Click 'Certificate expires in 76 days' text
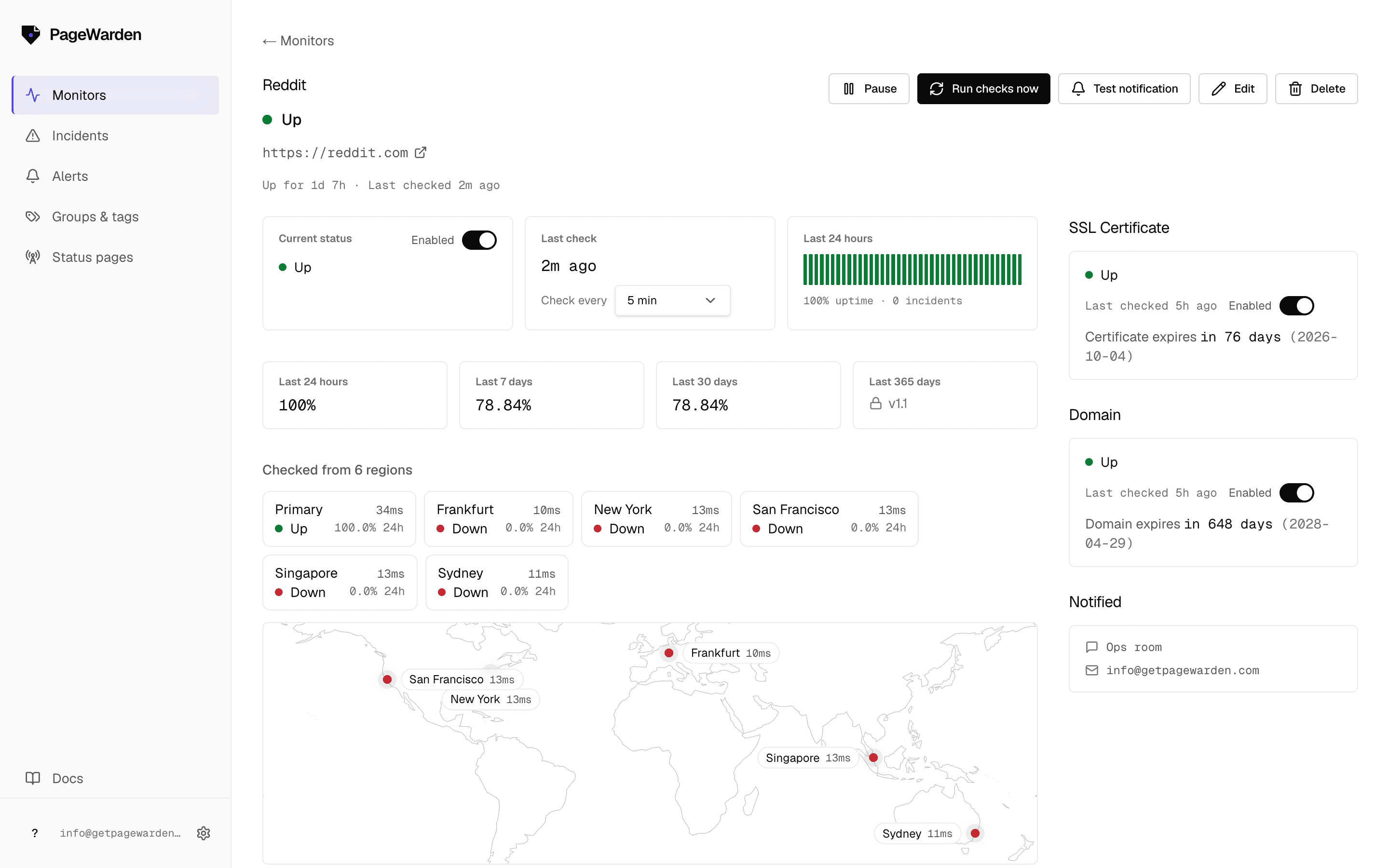 point(1183,337)
